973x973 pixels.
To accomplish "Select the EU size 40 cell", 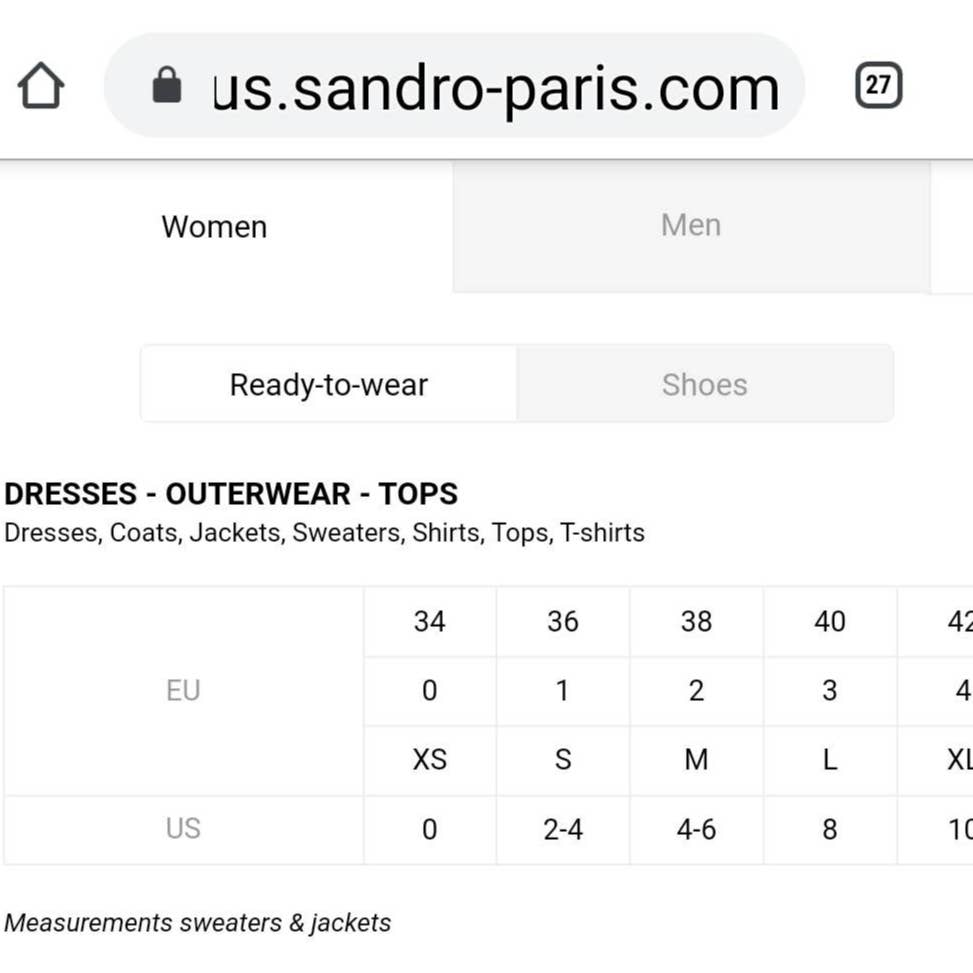I will (830, 621).
